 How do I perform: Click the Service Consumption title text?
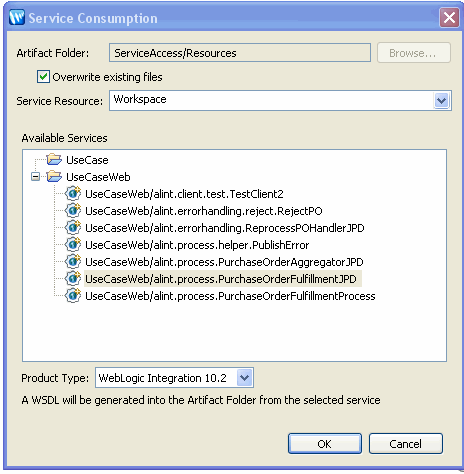click(93, 18)
